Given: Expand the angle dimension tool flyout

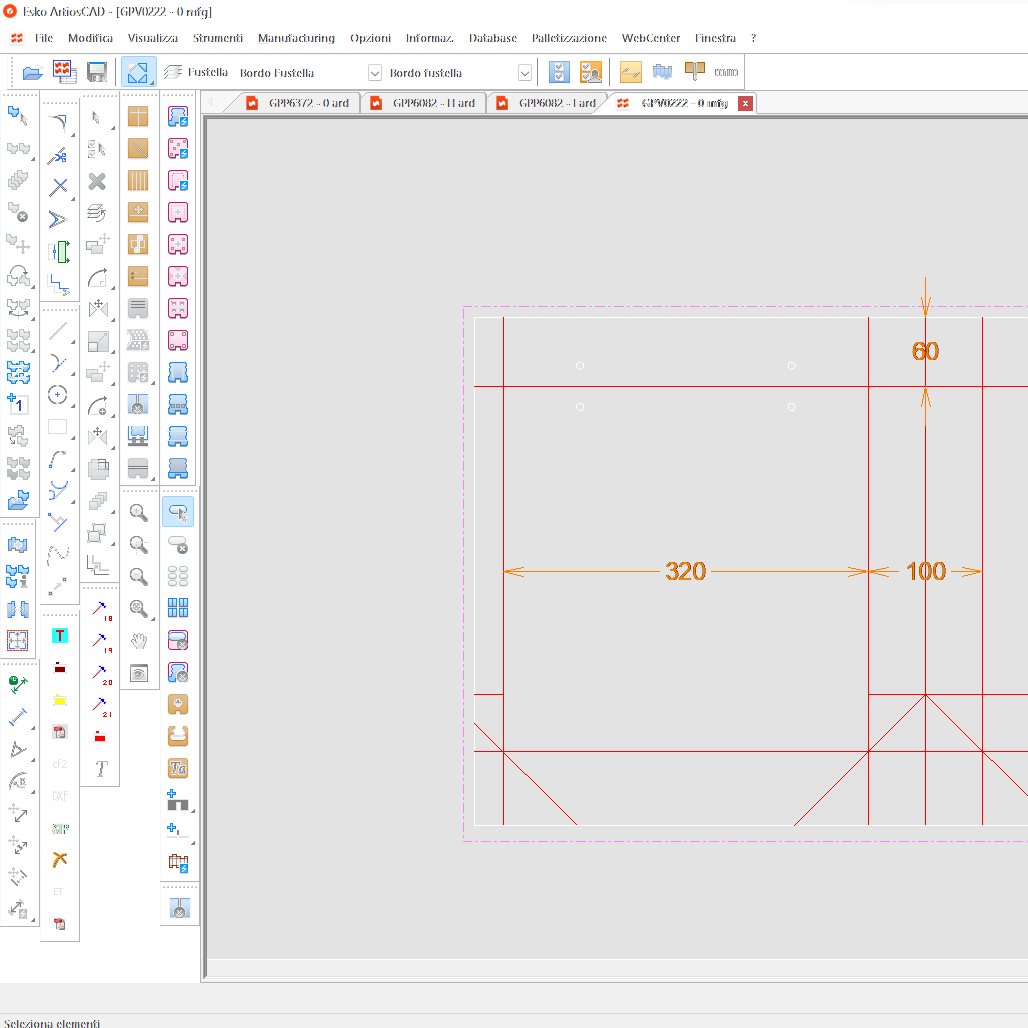Looking at the screenshot, I should pos(32,760).
